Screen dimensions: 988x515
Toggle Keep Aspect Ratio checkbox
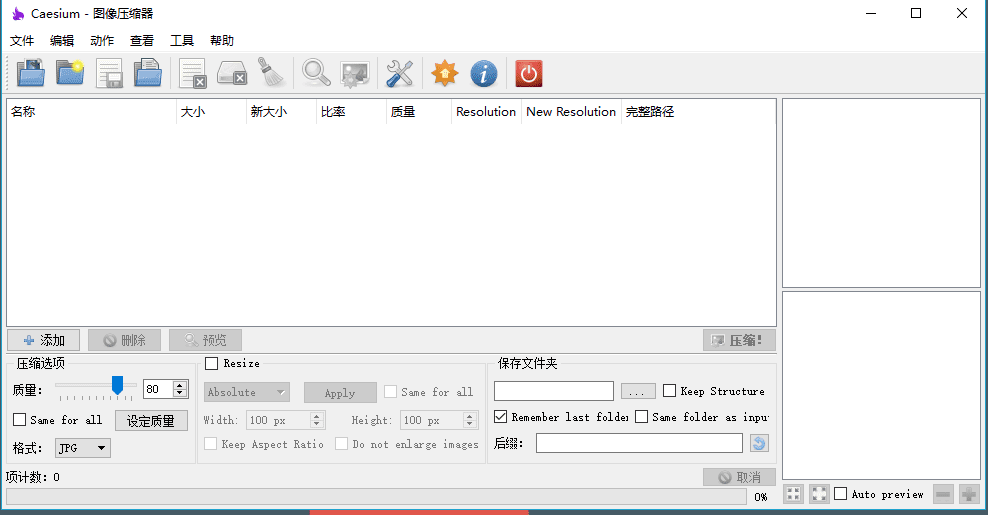tap(210, 444)
